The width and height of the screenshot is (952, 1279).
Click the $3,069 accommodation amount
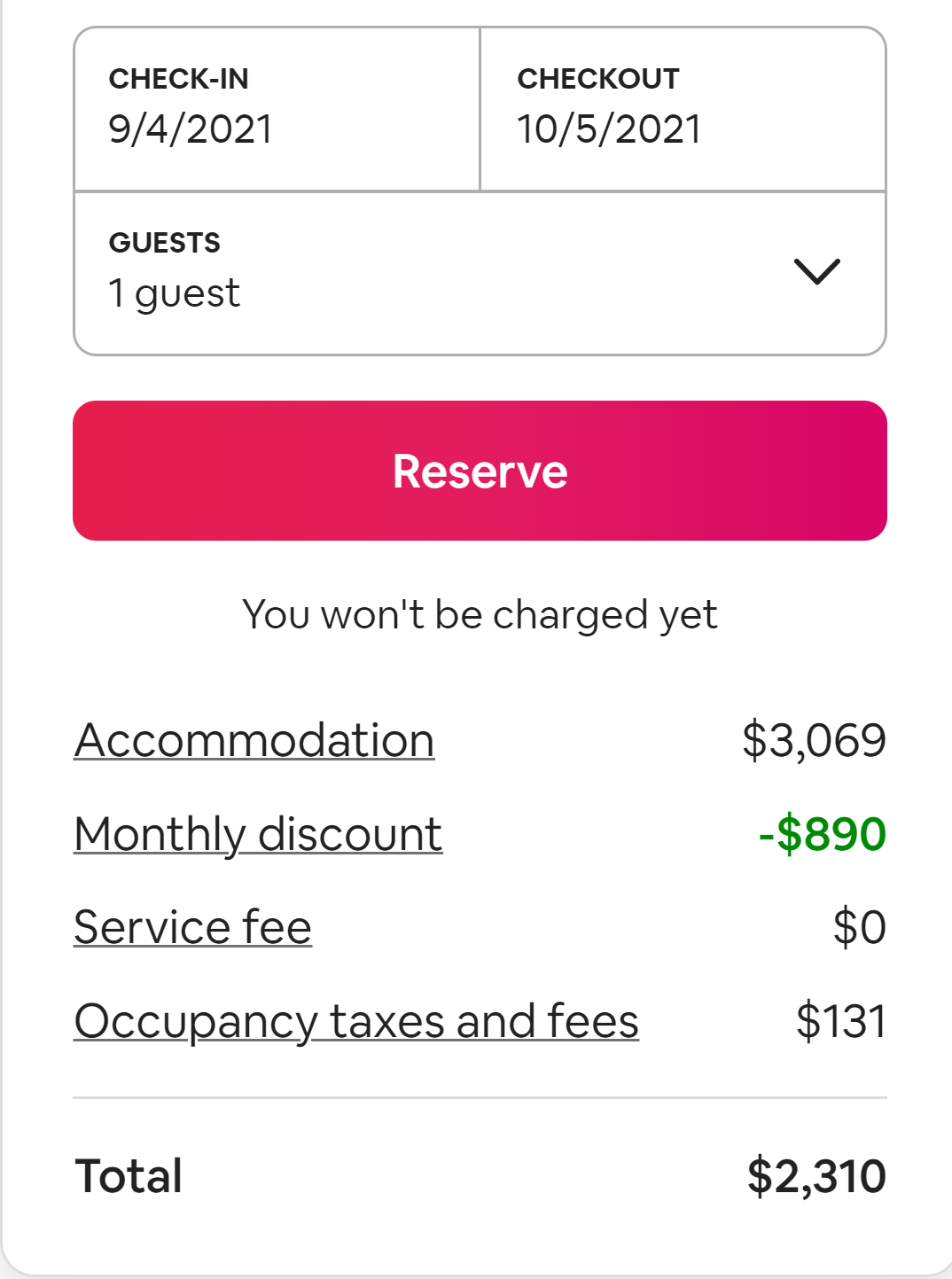(x=814, y=740)
